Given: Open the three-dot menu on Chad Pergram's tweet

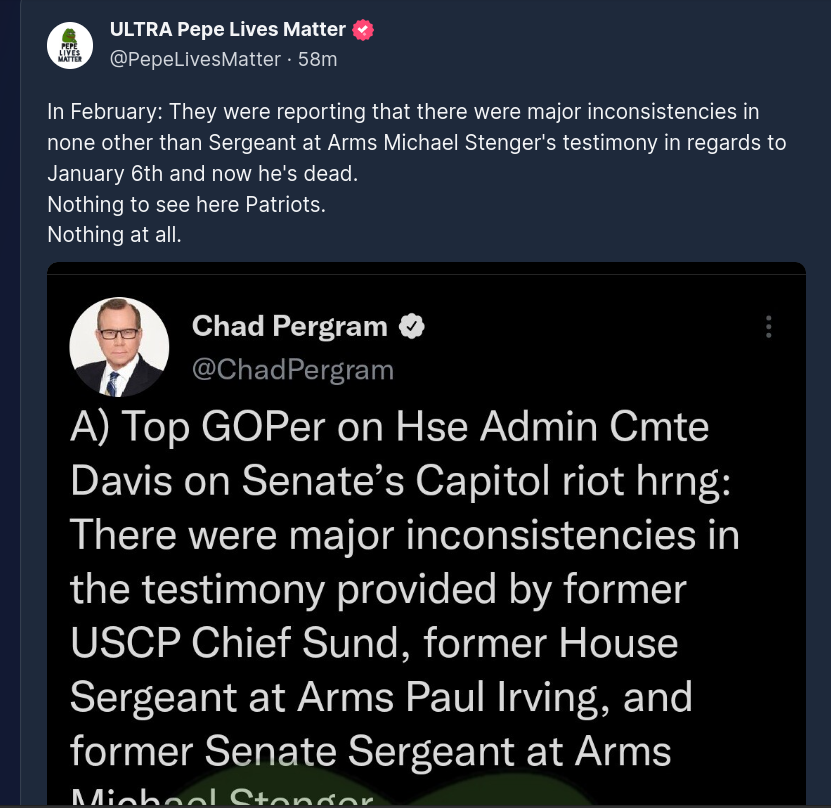Looking at the screenshot, I should coord(768,327).
